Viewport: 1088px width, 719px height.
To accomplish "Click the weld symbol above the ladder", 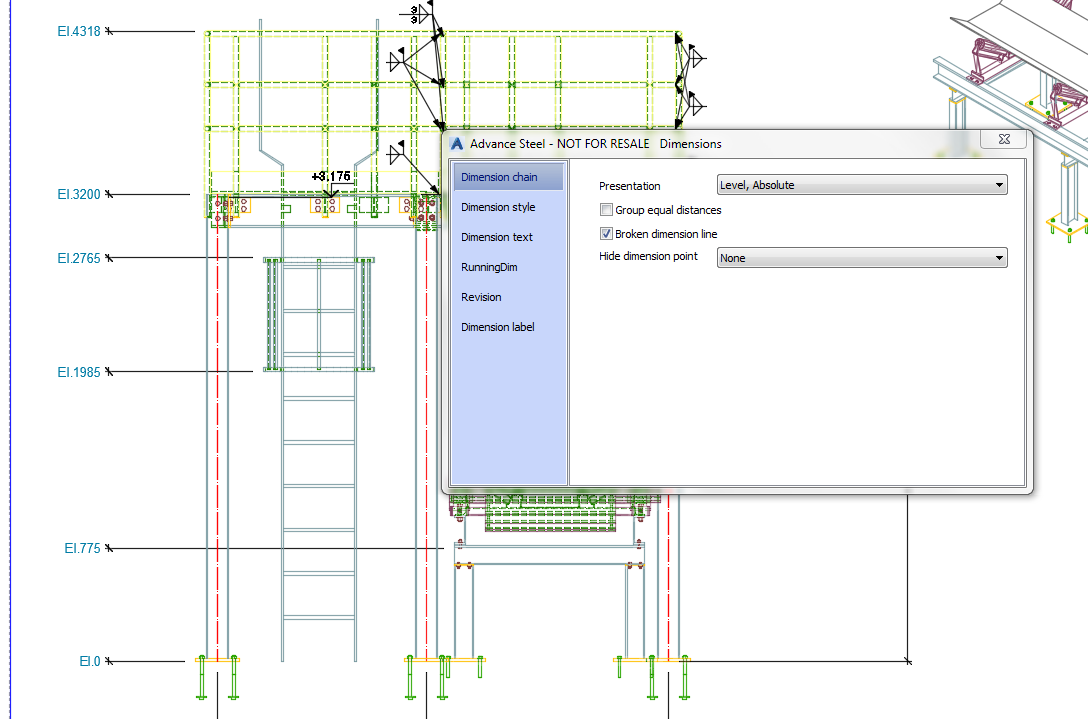I will [x=396, y=152].
